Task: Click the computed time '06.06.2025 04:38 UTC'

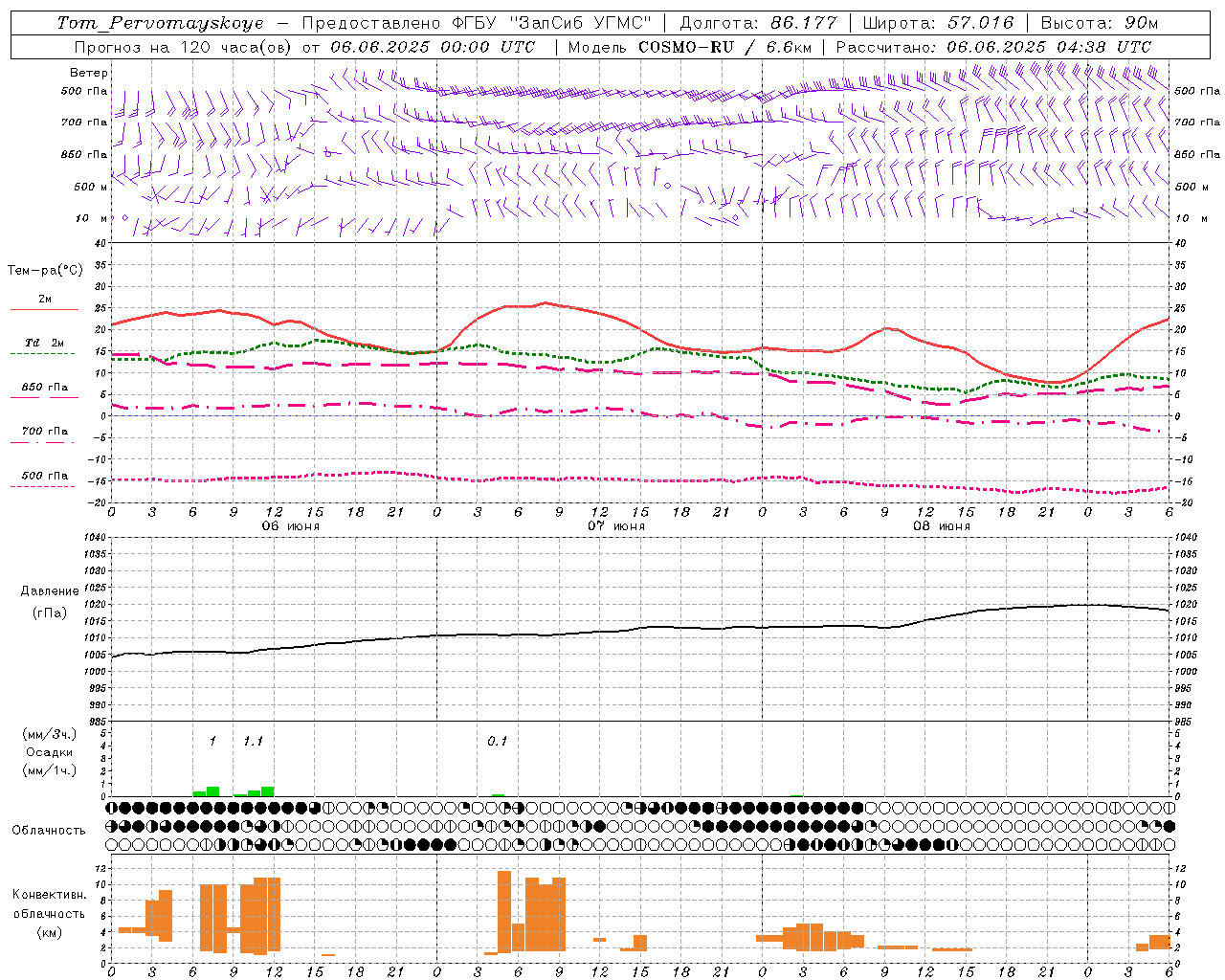Action: 1049,46
